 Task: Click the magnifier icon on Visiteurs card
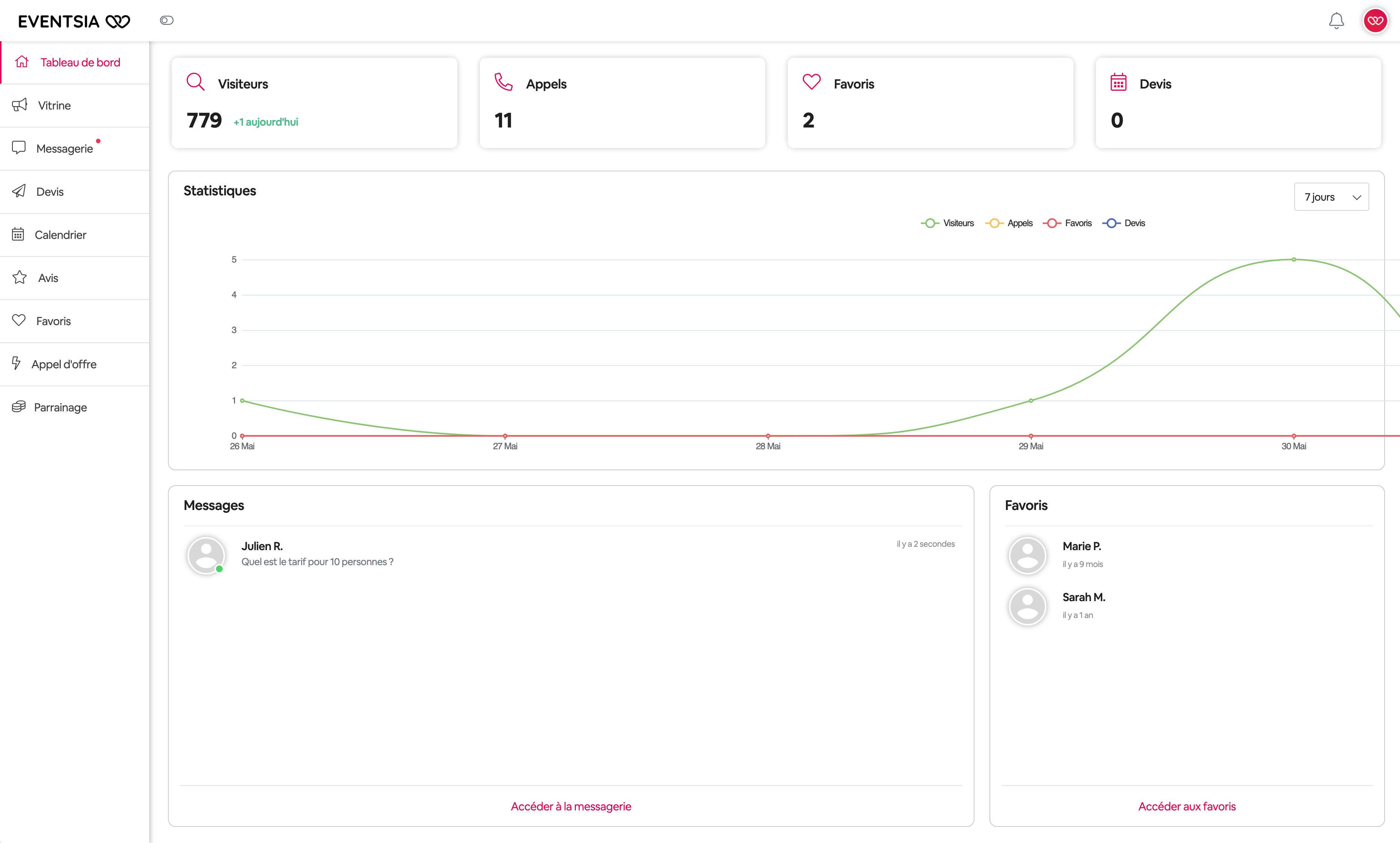tap(195, 82)
